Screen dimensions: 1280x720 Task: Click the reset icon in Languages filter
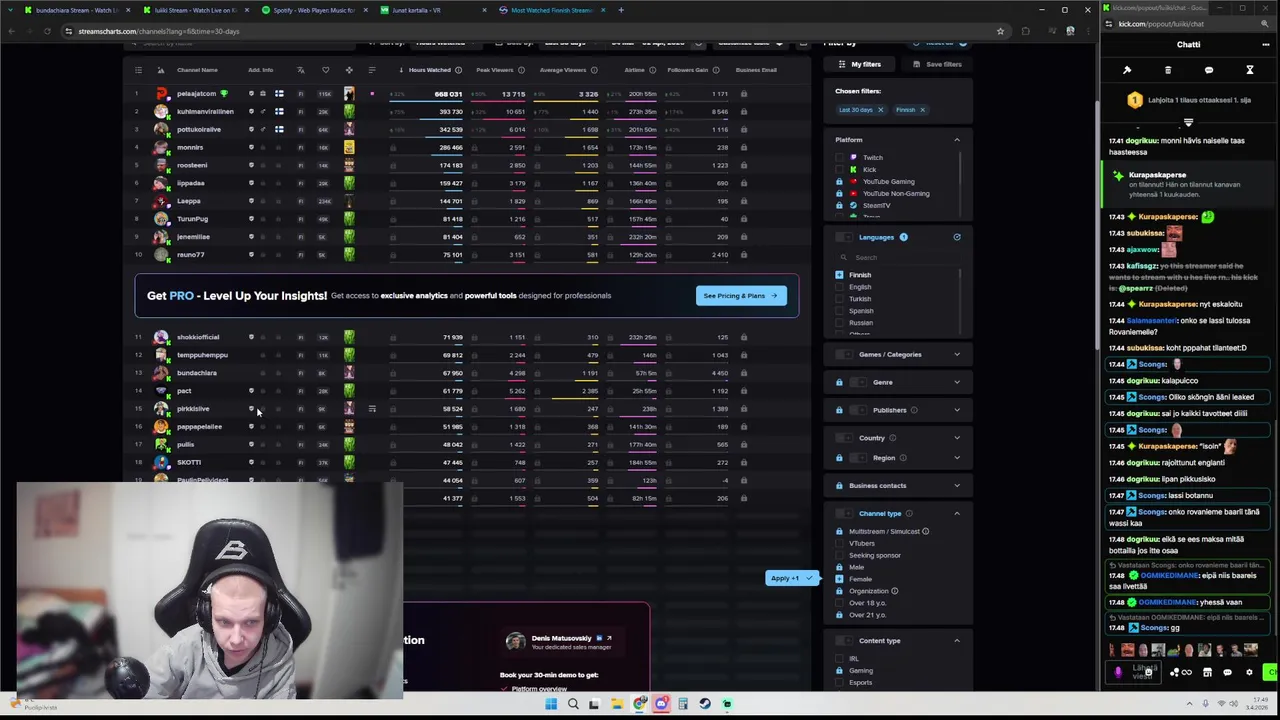tap(957, 237)
